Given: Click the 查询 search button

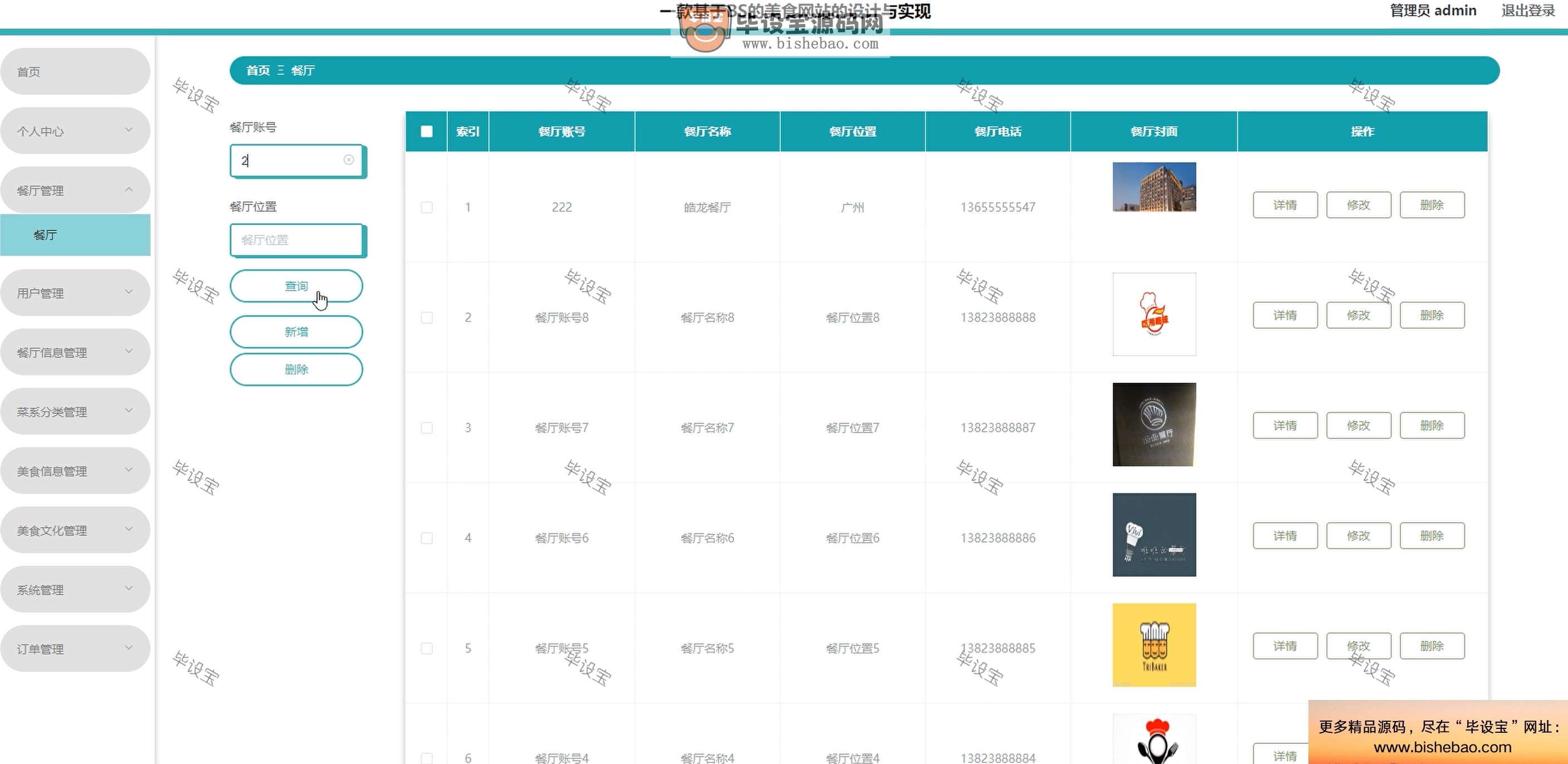Looking at the screenshot, I should (296, 286).
